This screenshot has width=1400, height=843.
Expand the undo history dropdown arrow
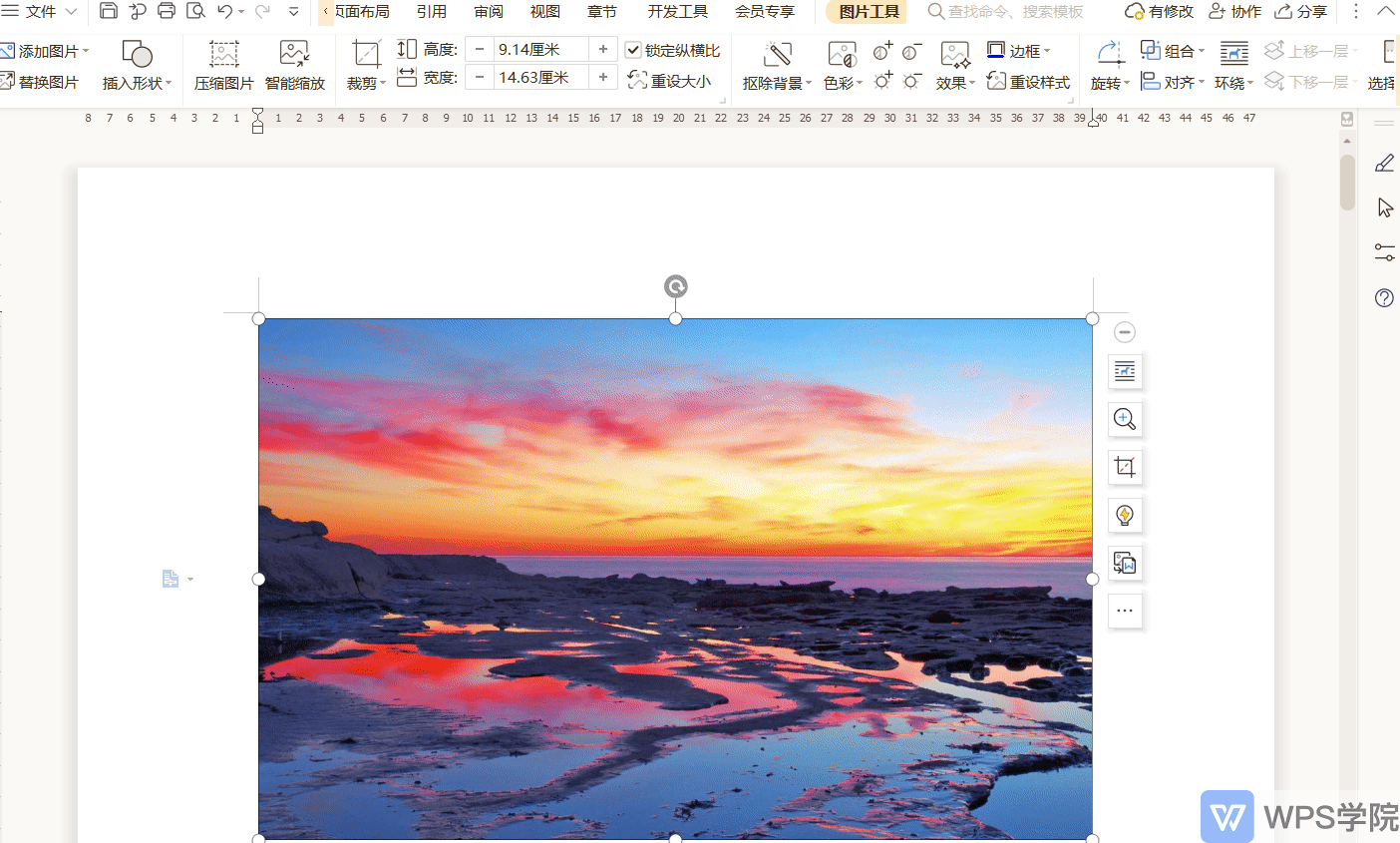pyautogui.click(x=241, y=12)
